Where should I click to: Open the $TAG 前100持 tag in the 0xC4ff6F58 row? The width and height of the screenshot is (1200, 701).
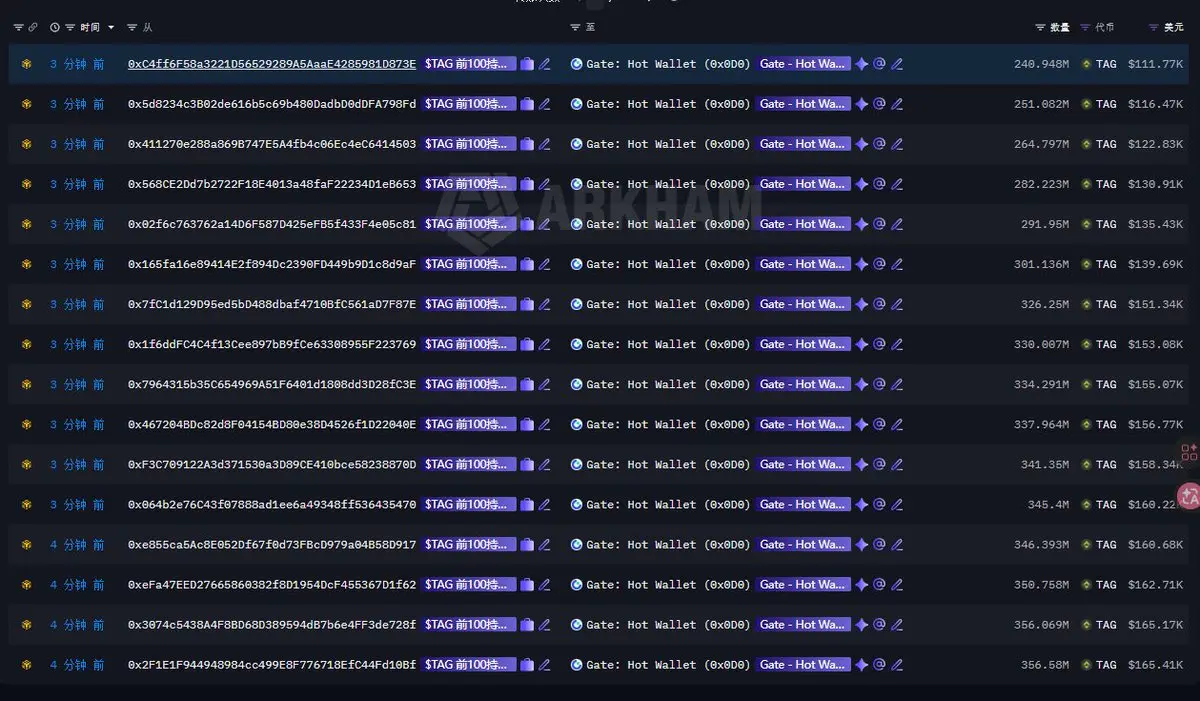tap(469, 64)
